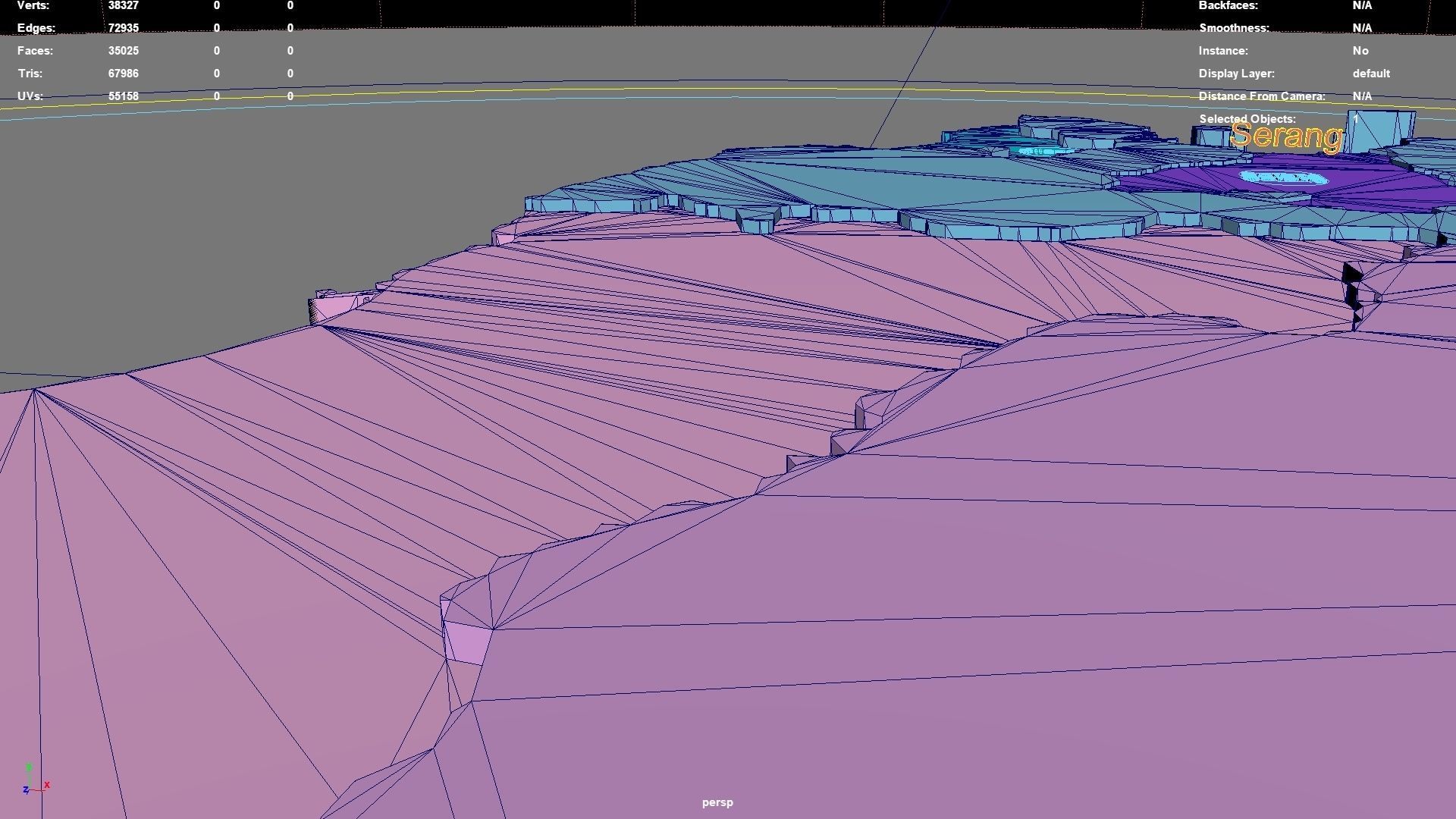This screenshot has width=1456, height=819.
Task: Click the Faces: heads-up label
Action: coord(35,51)
